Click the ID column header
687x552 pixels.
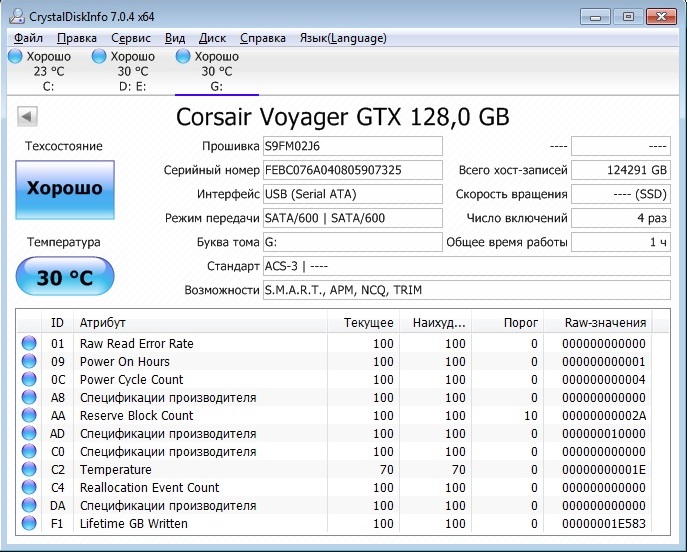point(57,323)
